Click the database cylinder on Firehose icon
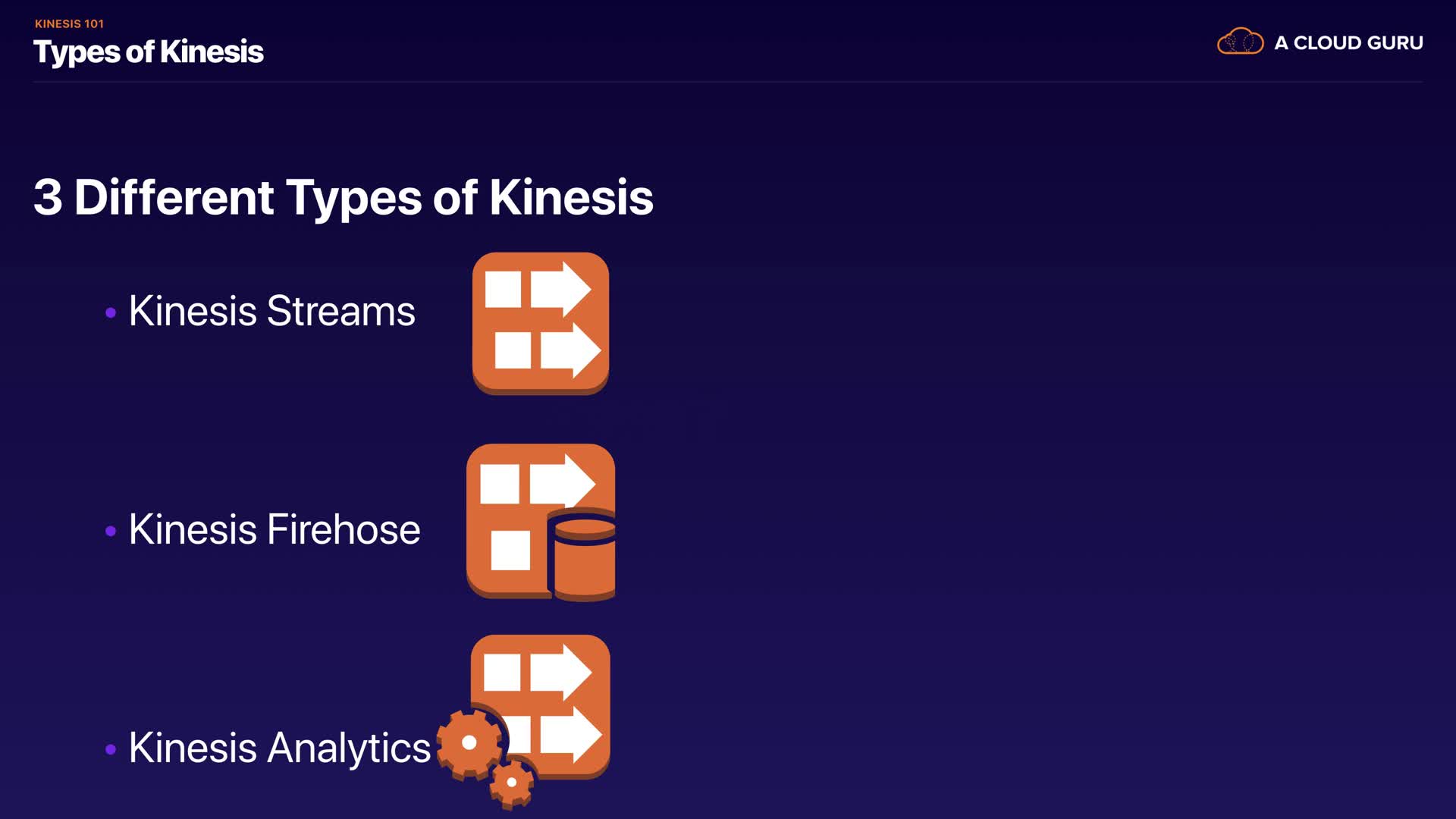This screenshot has width=1456, height=819. [585, 557]
